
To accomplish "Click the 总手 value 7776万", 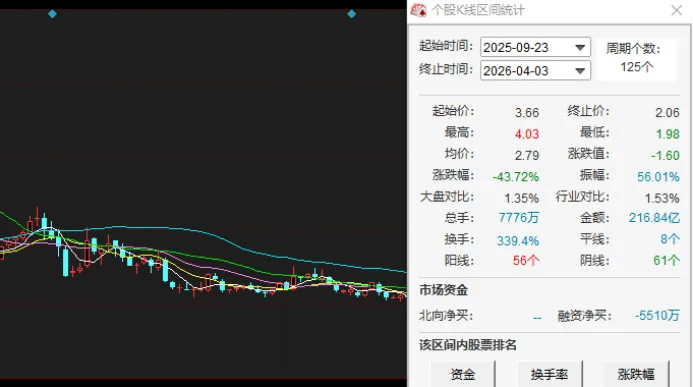I will pyautogui.click(x=519, y=218).
